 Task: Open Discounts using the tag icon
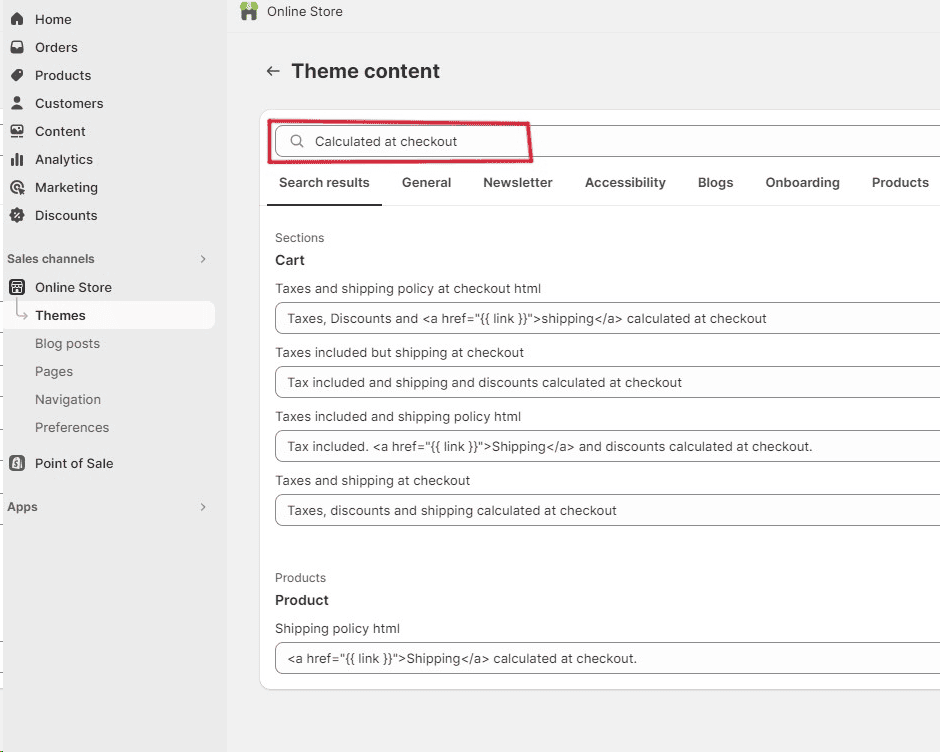16,215
